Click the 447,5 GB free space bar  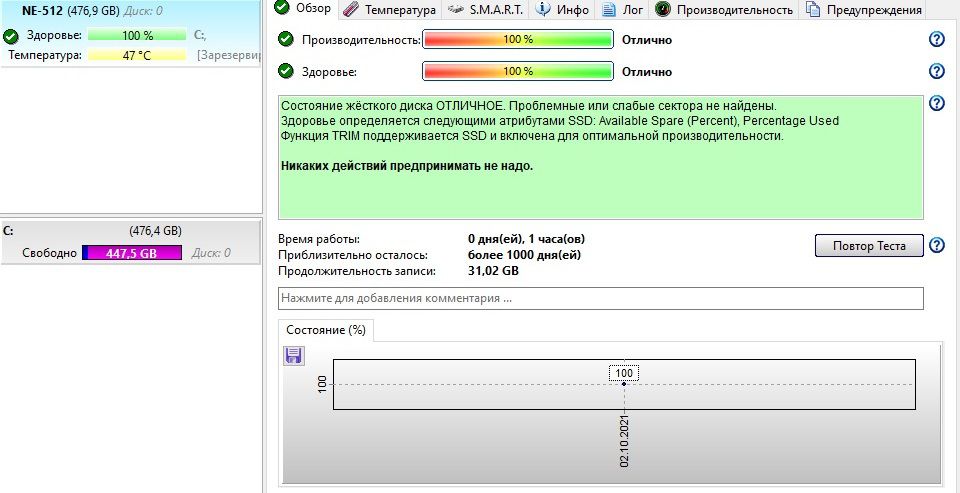pos(132,253)
